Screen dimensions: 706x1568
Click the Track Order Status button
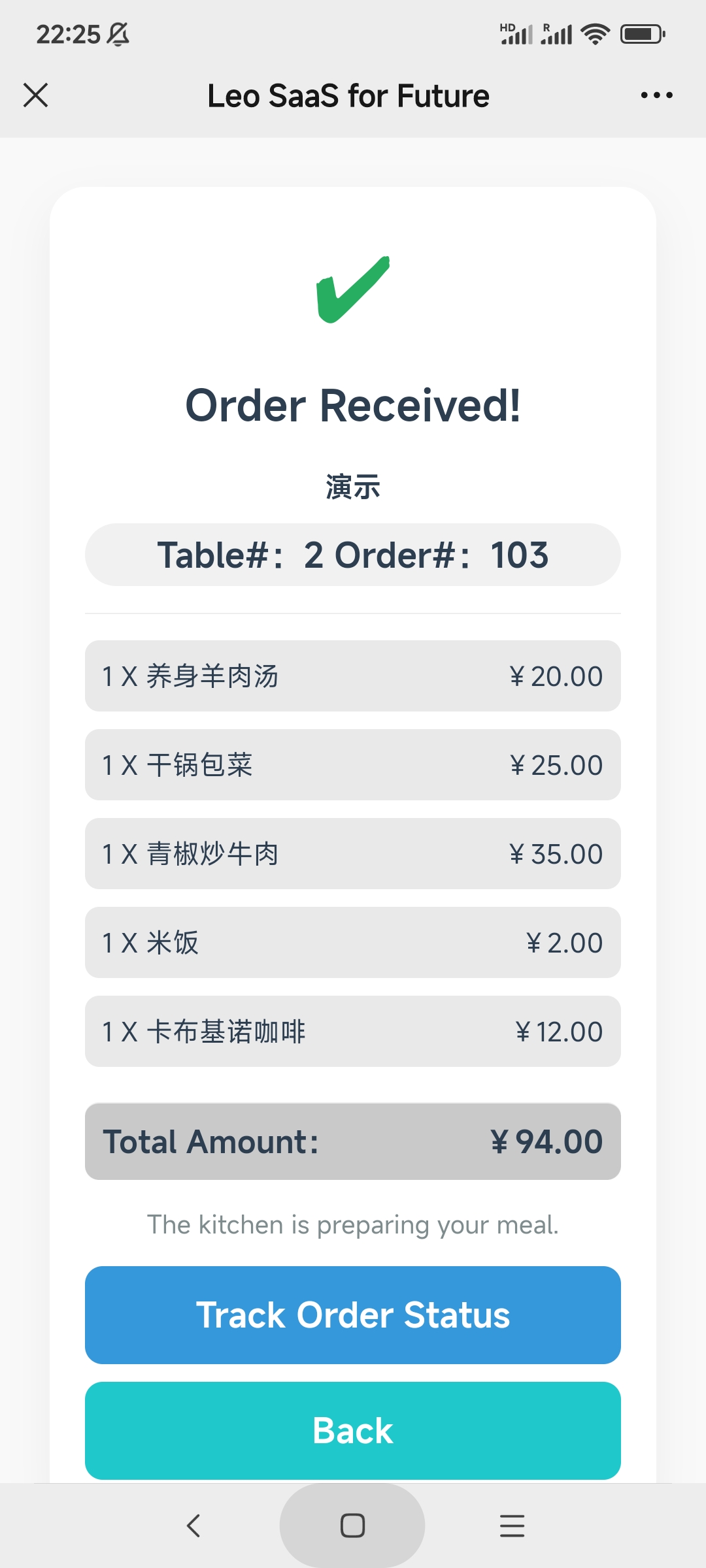point(353,1315)
